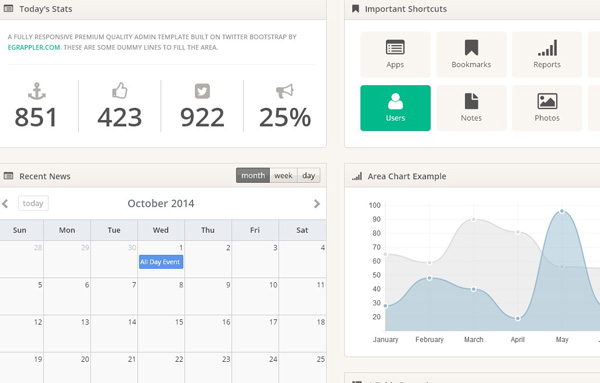This screenshot has height=383, width=600.
Task: Click the grey March data point
Action: tap(474, 220)
